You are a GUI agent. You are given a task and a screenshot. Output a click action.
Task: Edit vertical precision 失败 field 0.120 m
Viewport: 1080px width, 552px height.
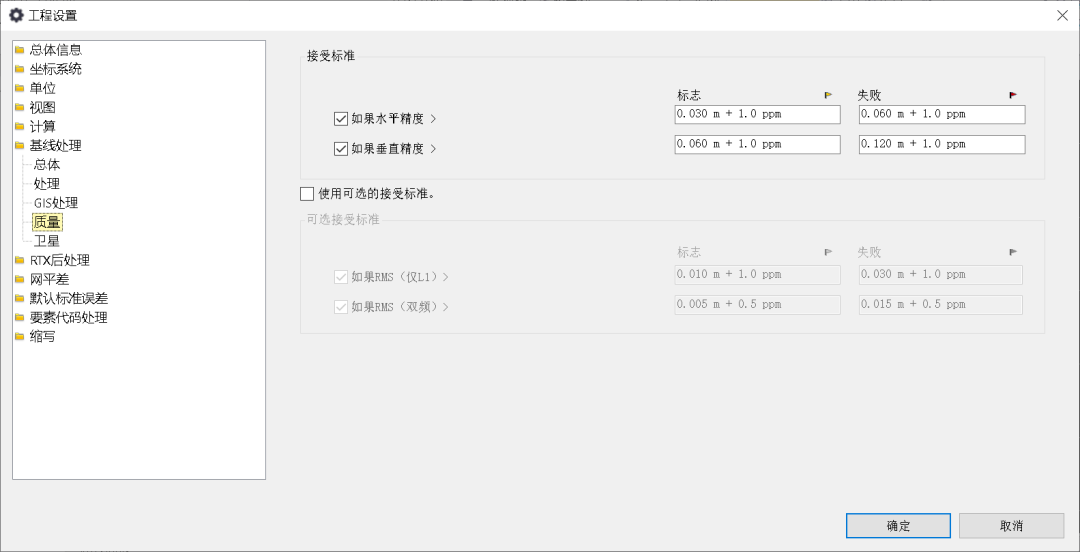click(942, 144)
